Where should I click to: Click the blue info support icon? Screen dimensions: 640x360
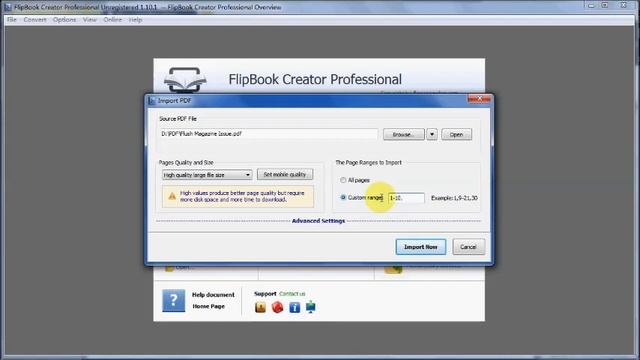point(295,307)
